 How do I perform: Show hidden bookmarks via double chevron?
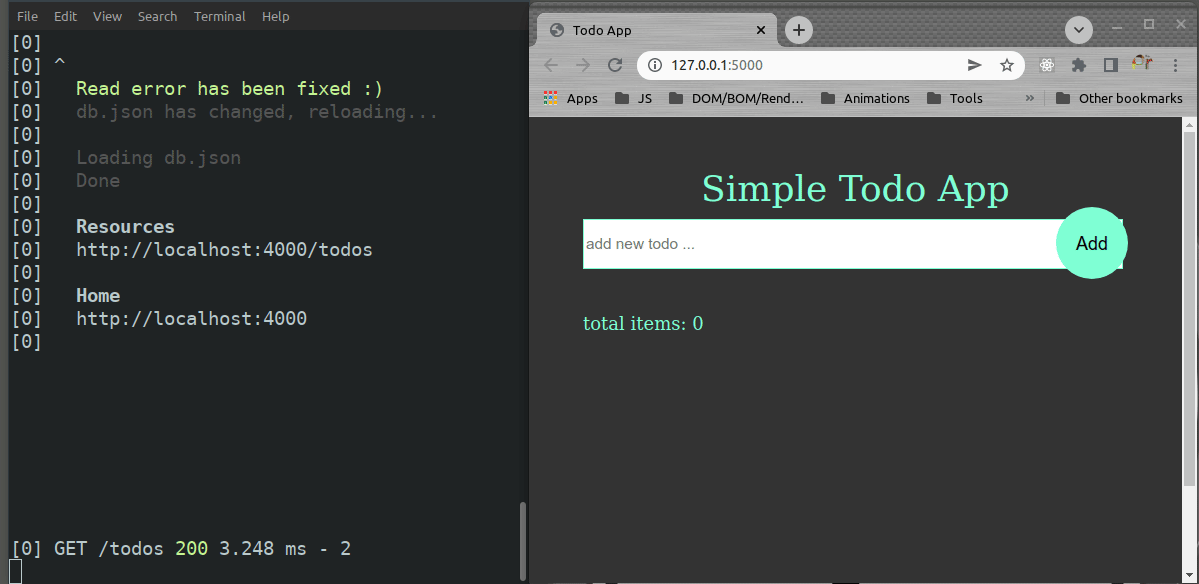(x=1030, y=98)
